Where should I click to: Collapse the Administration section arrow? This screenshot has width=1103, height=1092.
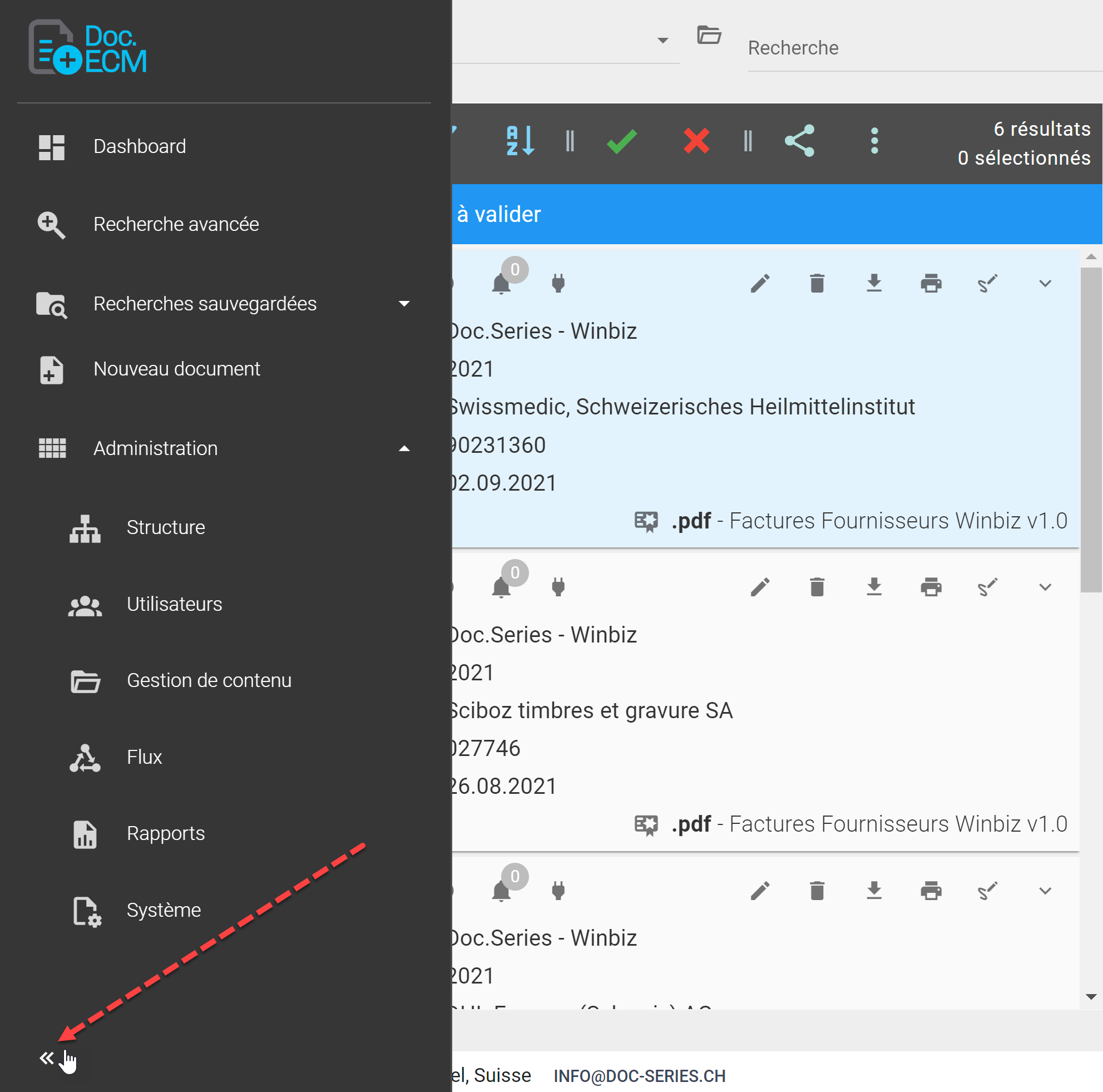pos(404,449)
